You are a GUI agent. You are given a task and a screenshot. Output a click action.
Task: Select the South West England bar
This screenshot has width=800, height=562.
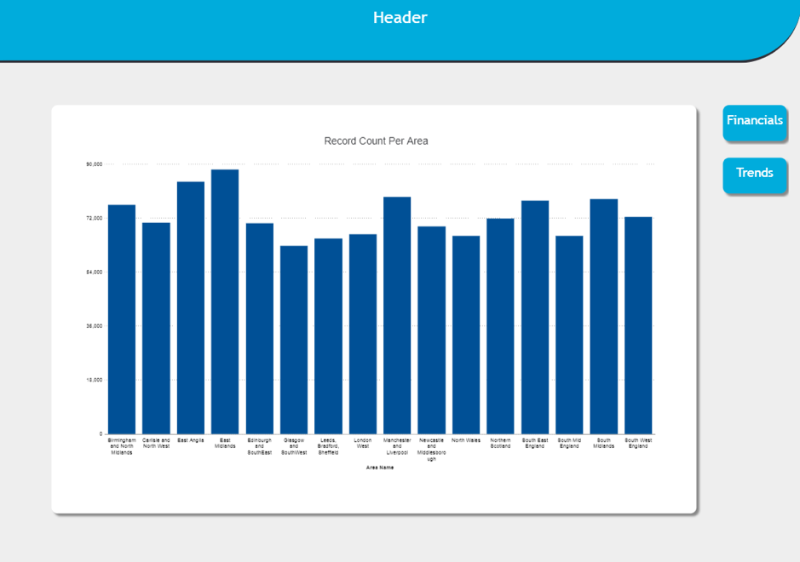click(x=638, y=325)
